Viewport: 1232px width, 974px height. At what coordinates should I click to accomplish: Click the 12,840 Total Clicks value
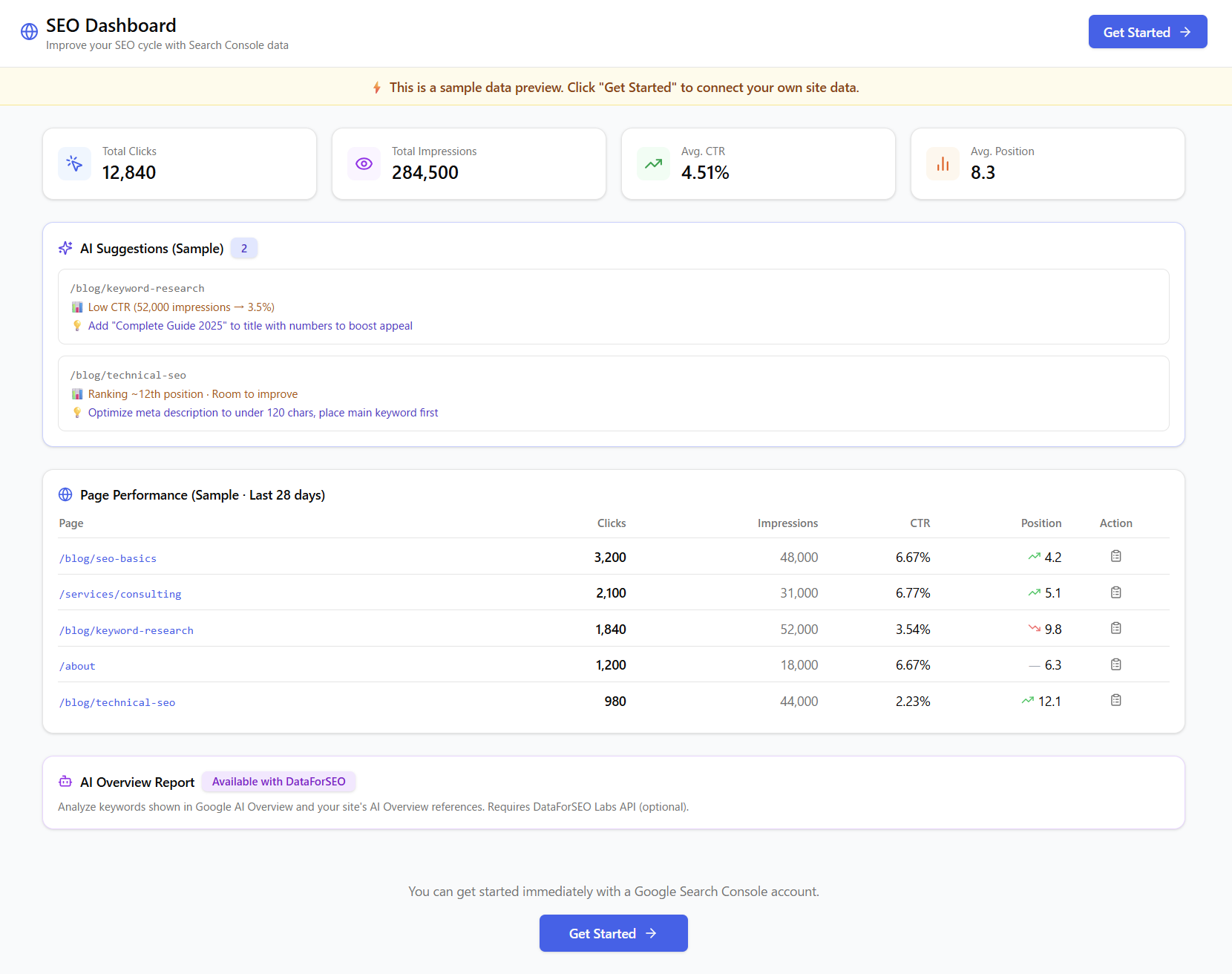pyautogui.click(x=129, y=173)
